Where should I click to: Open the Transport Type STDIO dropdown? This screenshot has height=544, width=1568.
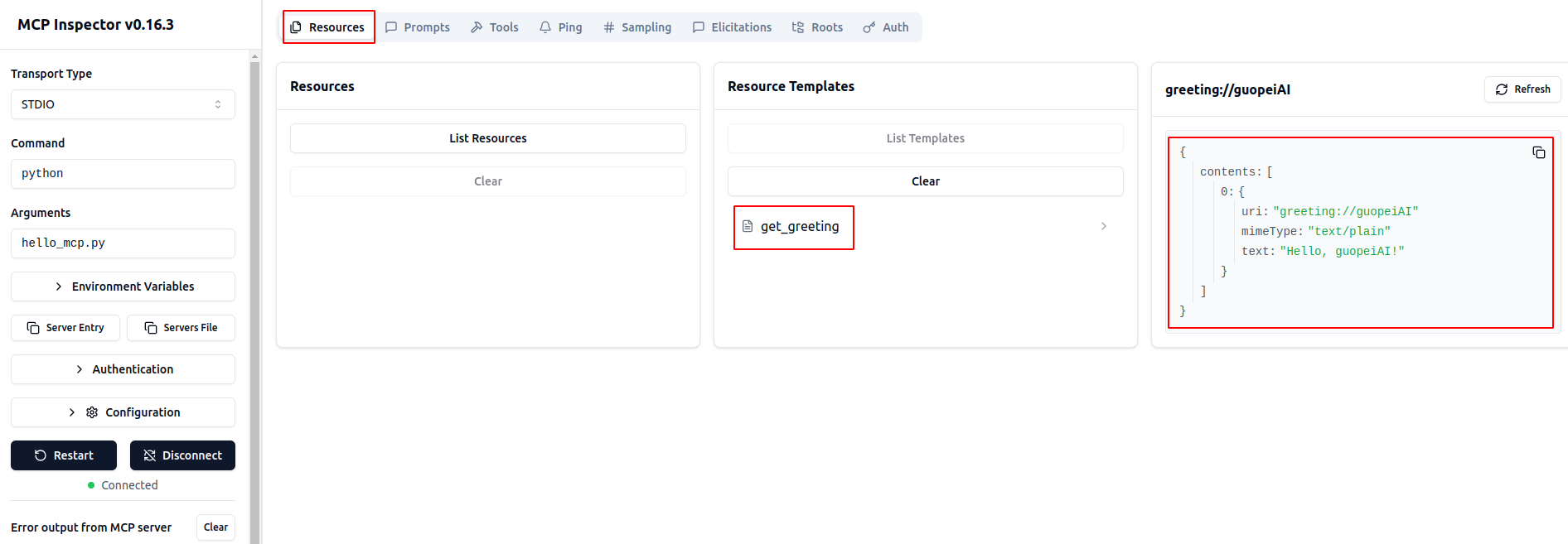(x=123, y=104)
